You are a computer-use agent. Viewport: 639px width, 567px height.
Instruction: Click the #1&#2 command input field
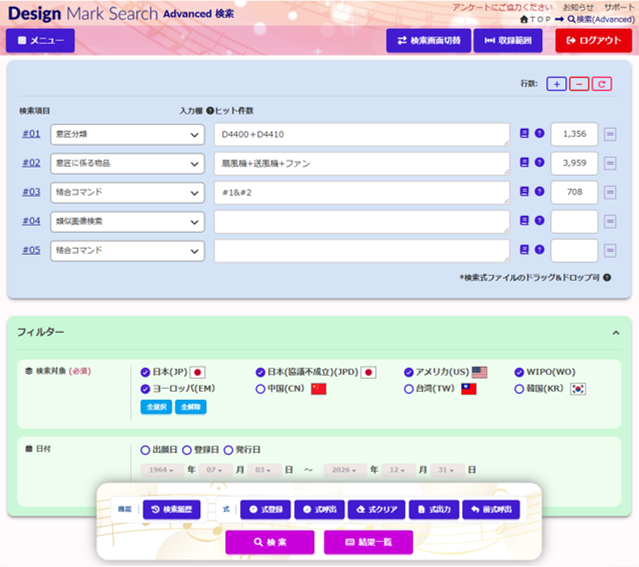(362, 192)
